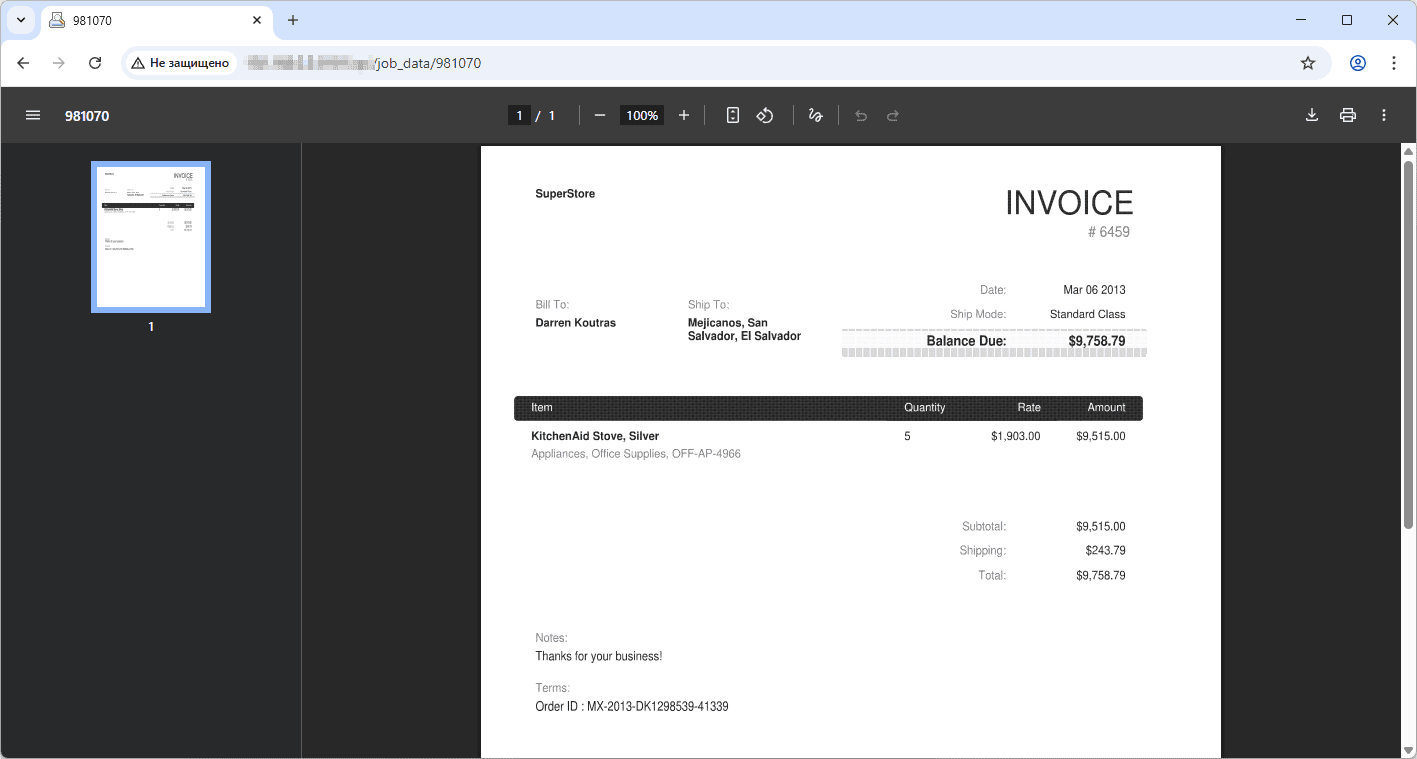This screenshot has width=1417, height=759.
Task: Print the invoice document
Action: [x=1347, y=115]
